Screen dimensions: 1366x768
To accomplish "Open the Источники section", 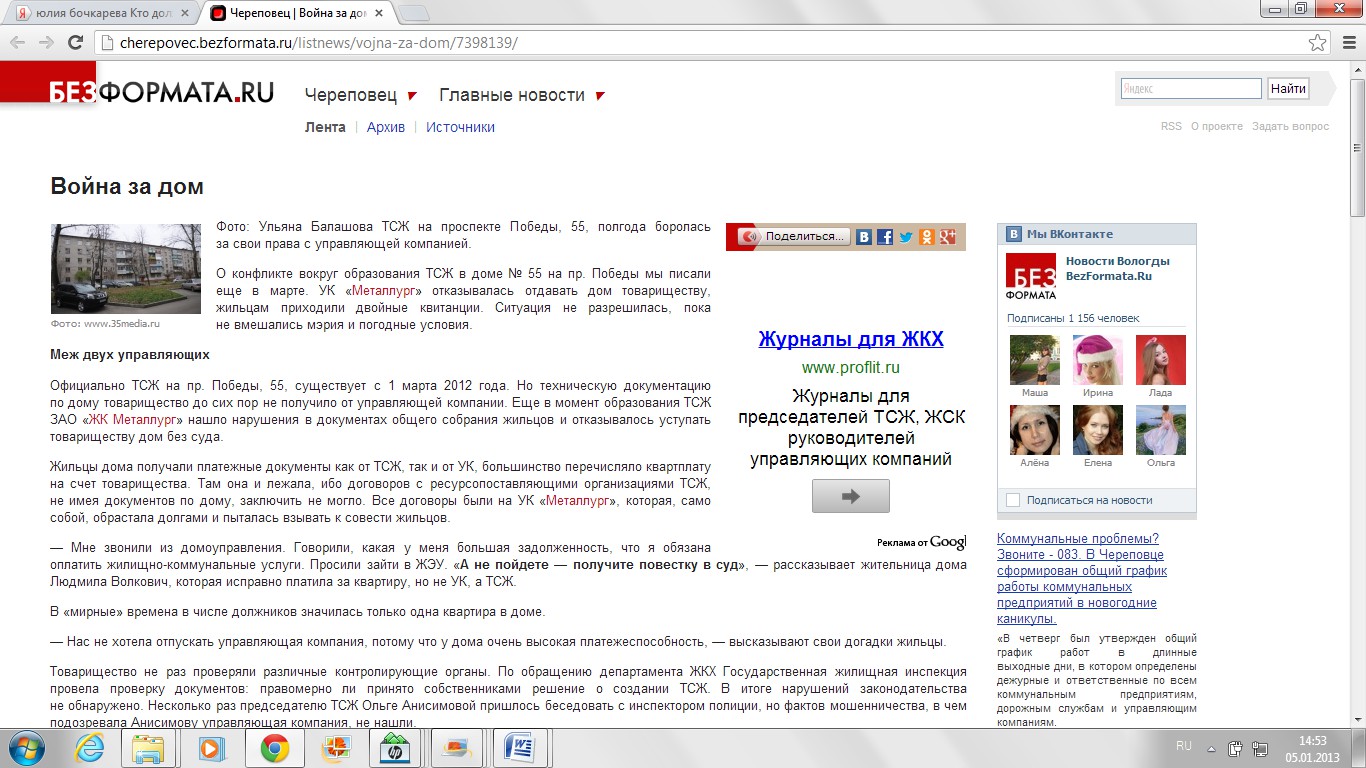I will click(460, 127).
